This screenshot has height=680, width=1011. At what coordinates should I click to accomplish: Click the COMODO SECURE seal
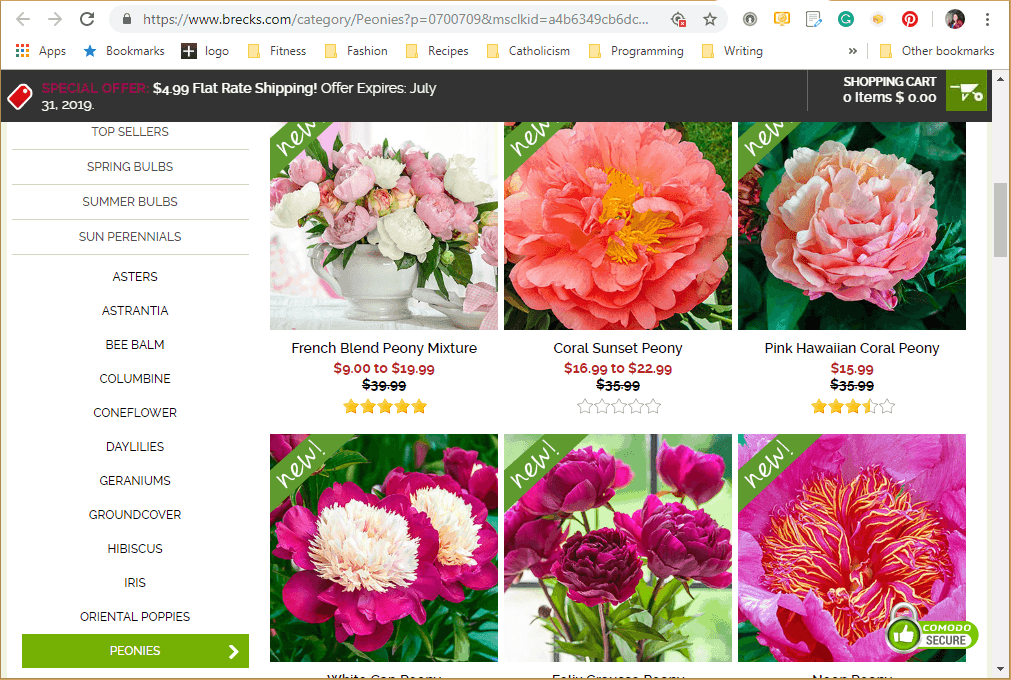coord(931,634)
